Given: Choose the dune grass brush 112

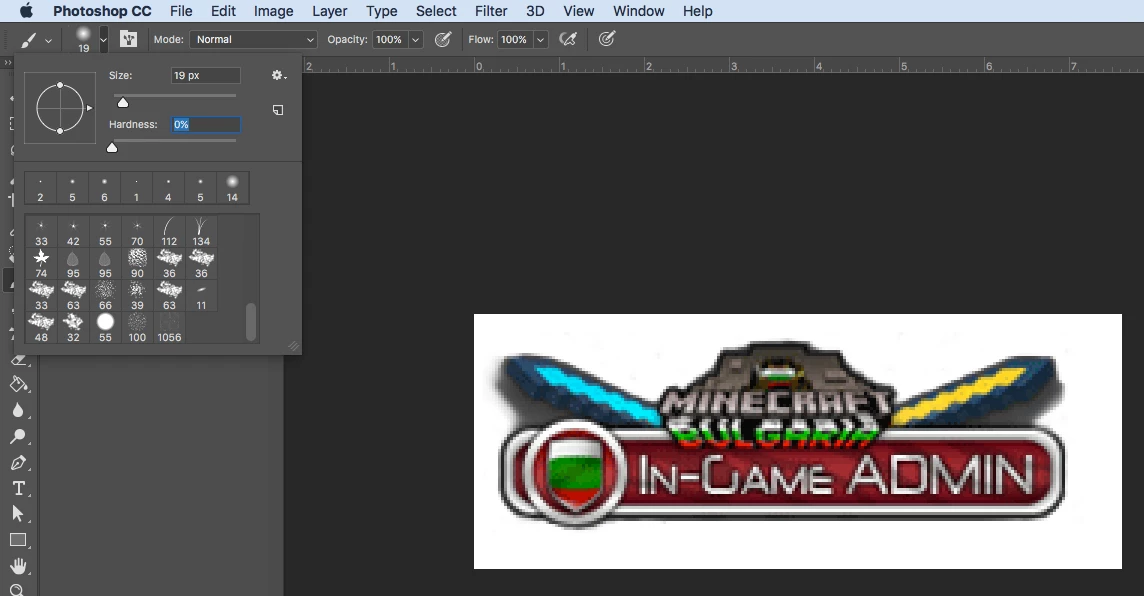Looking at the screenshot, I should [169, 231].
